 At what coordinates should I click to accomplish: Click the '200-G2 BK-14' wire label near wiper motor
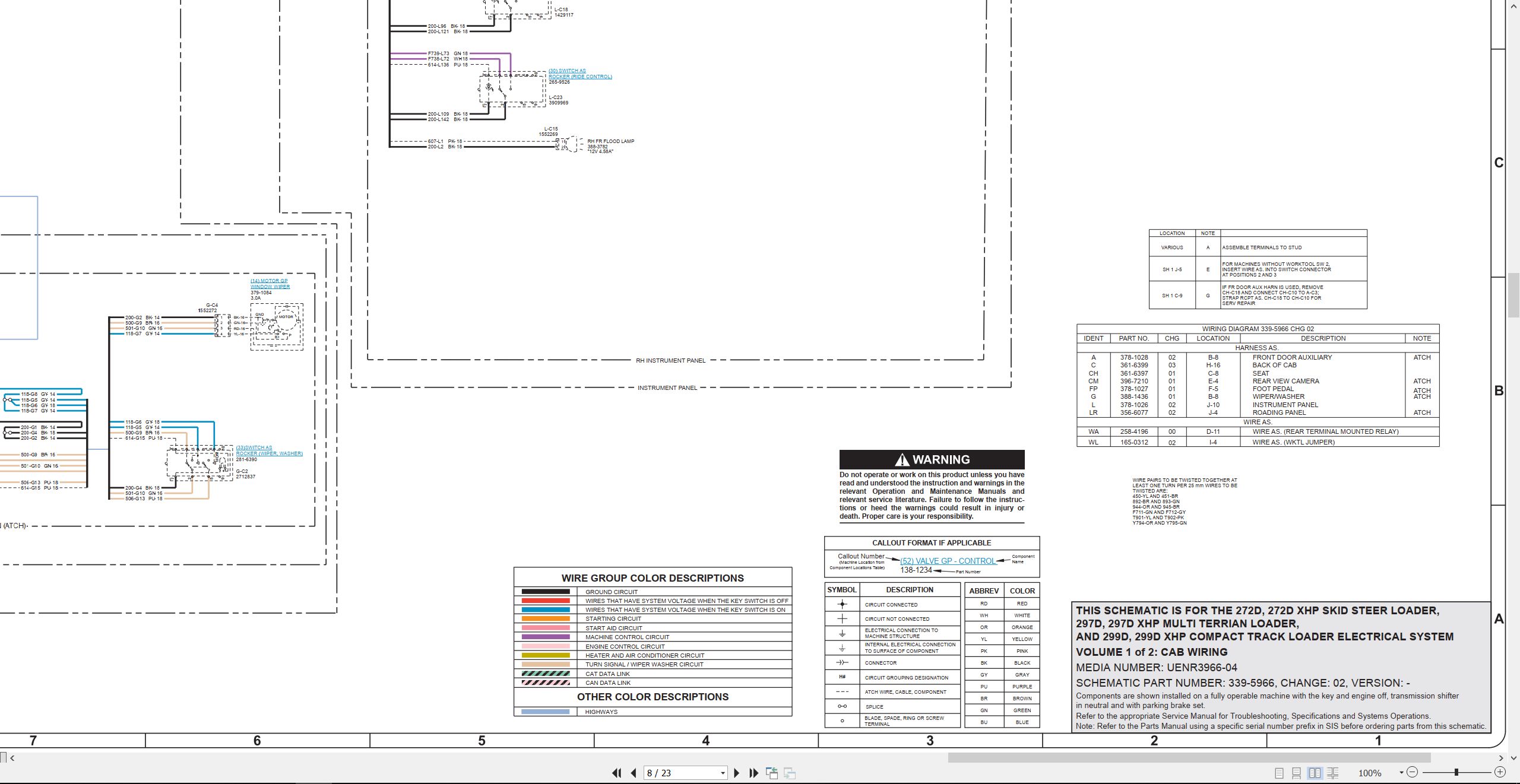point(142,318)
